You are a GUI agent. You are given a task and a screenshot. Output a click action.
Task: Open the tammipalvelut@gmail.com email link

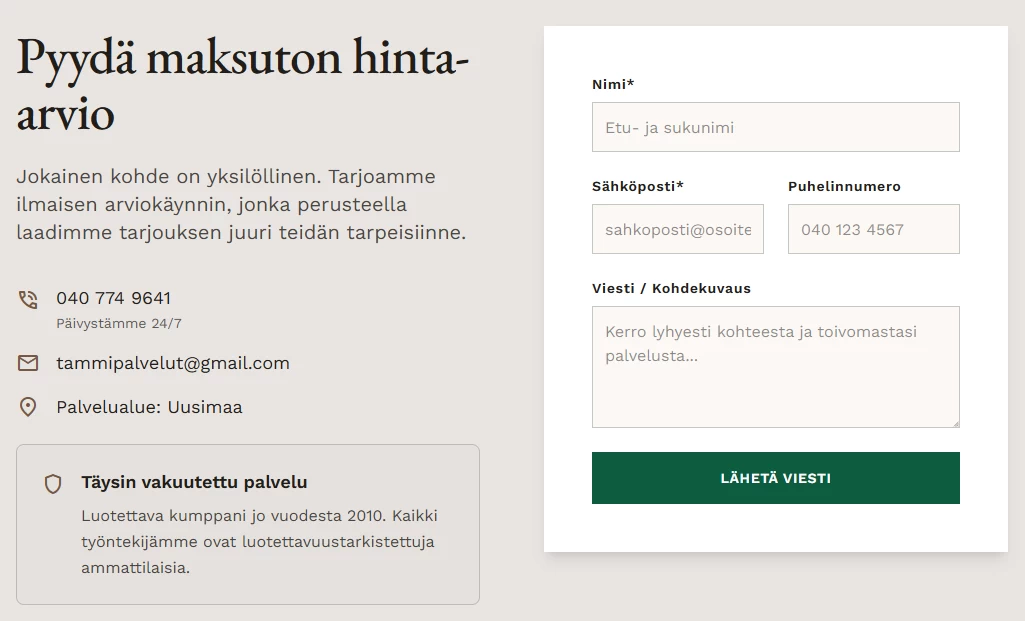[173, 363]
